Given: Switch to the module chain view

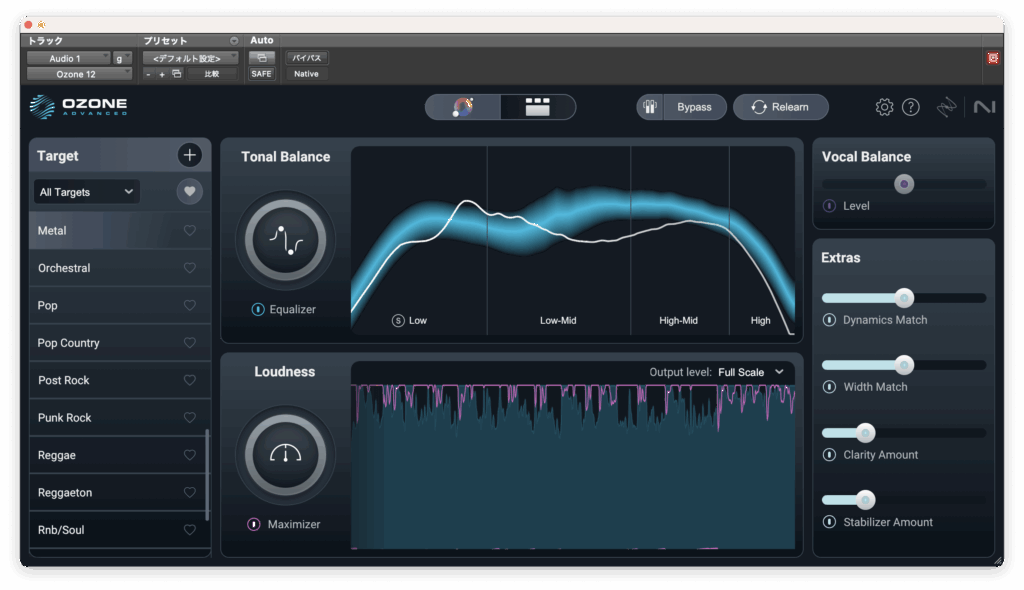Looking at the screenshot, I should point(538,107).
